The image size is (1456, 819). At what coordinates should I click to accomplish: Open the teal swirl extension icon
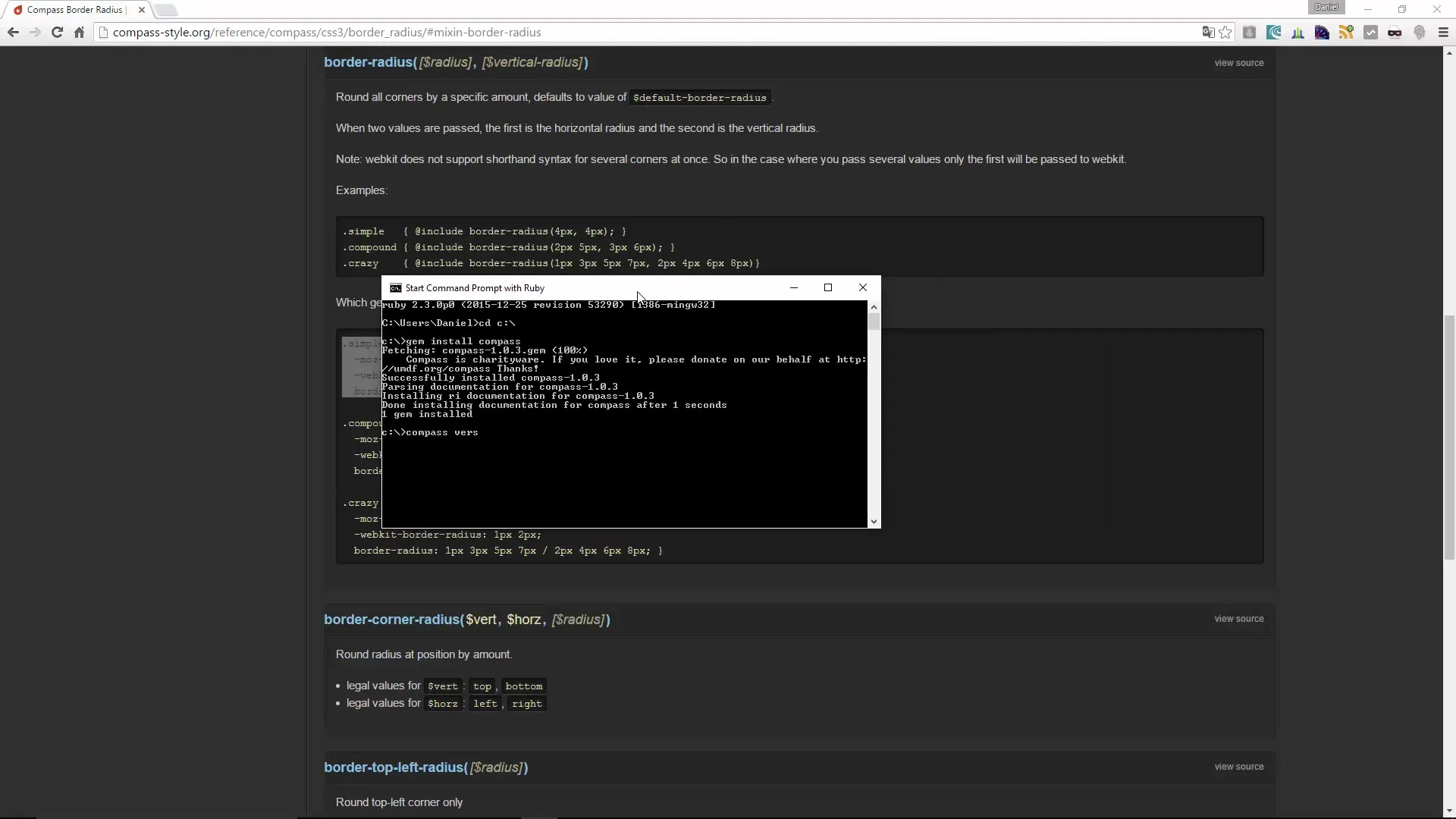tap(1274, 33)
